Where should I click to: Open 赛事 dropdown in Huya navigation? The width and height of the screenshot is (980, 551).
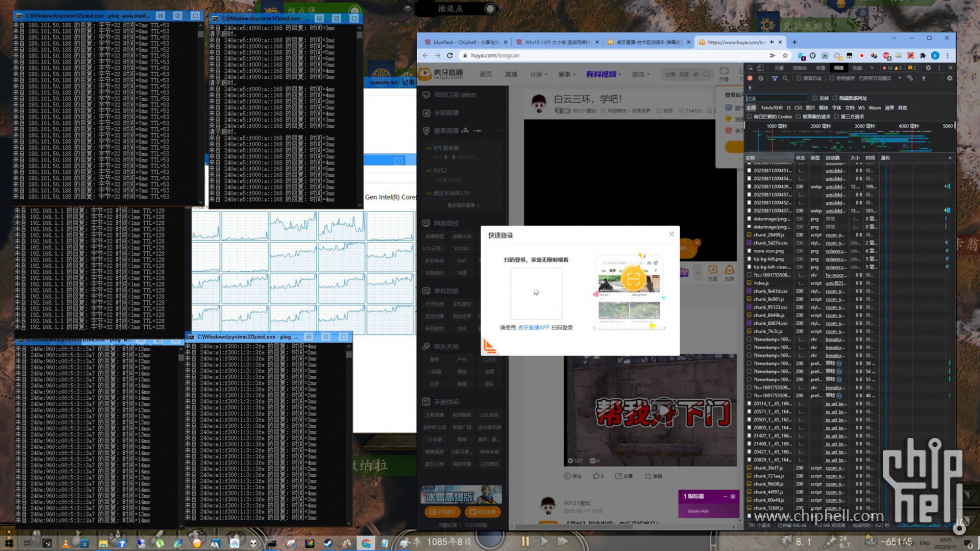566,74
